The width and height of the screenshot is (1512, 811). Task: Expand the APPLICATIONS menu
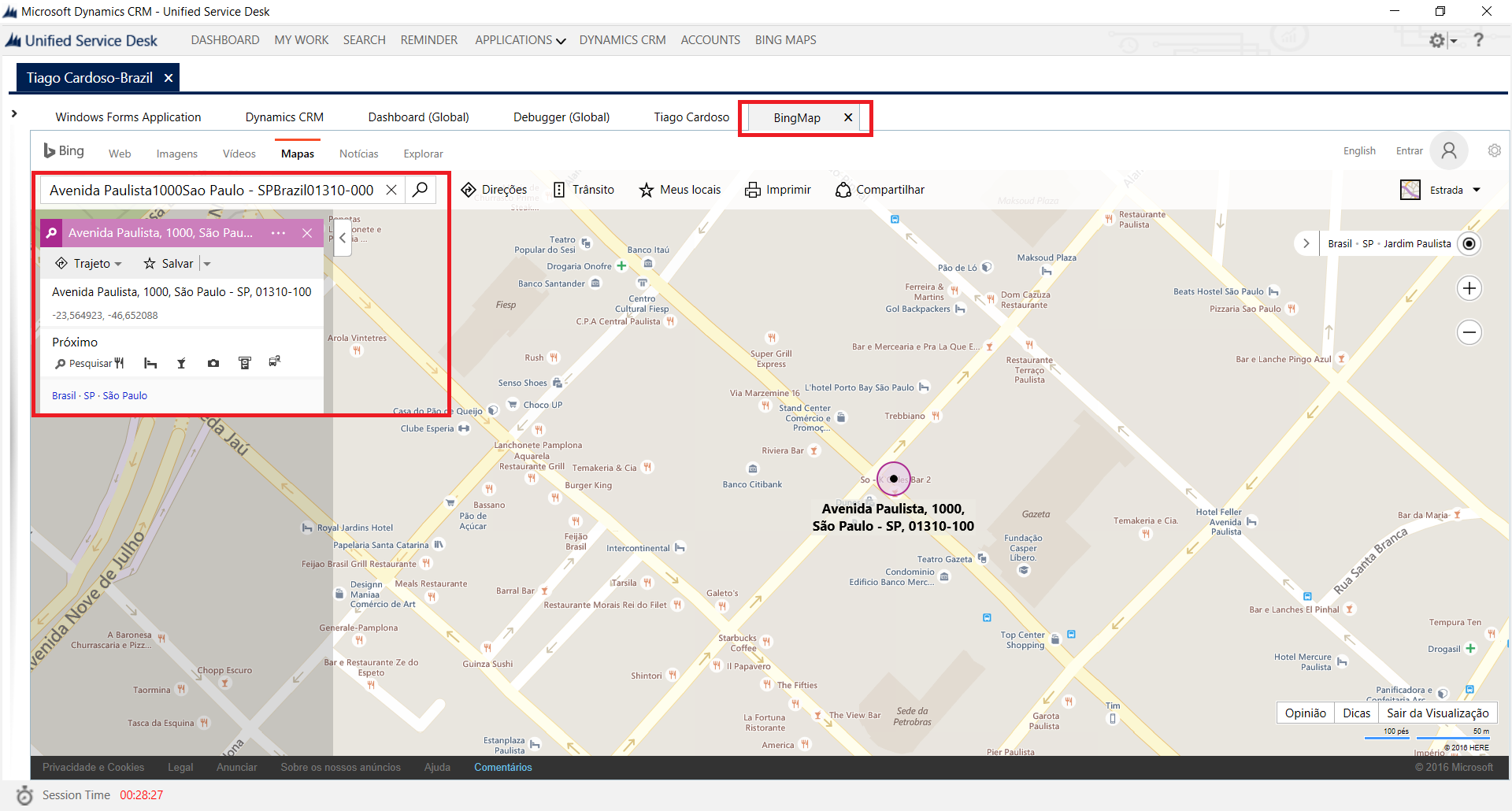click(520, 40)
